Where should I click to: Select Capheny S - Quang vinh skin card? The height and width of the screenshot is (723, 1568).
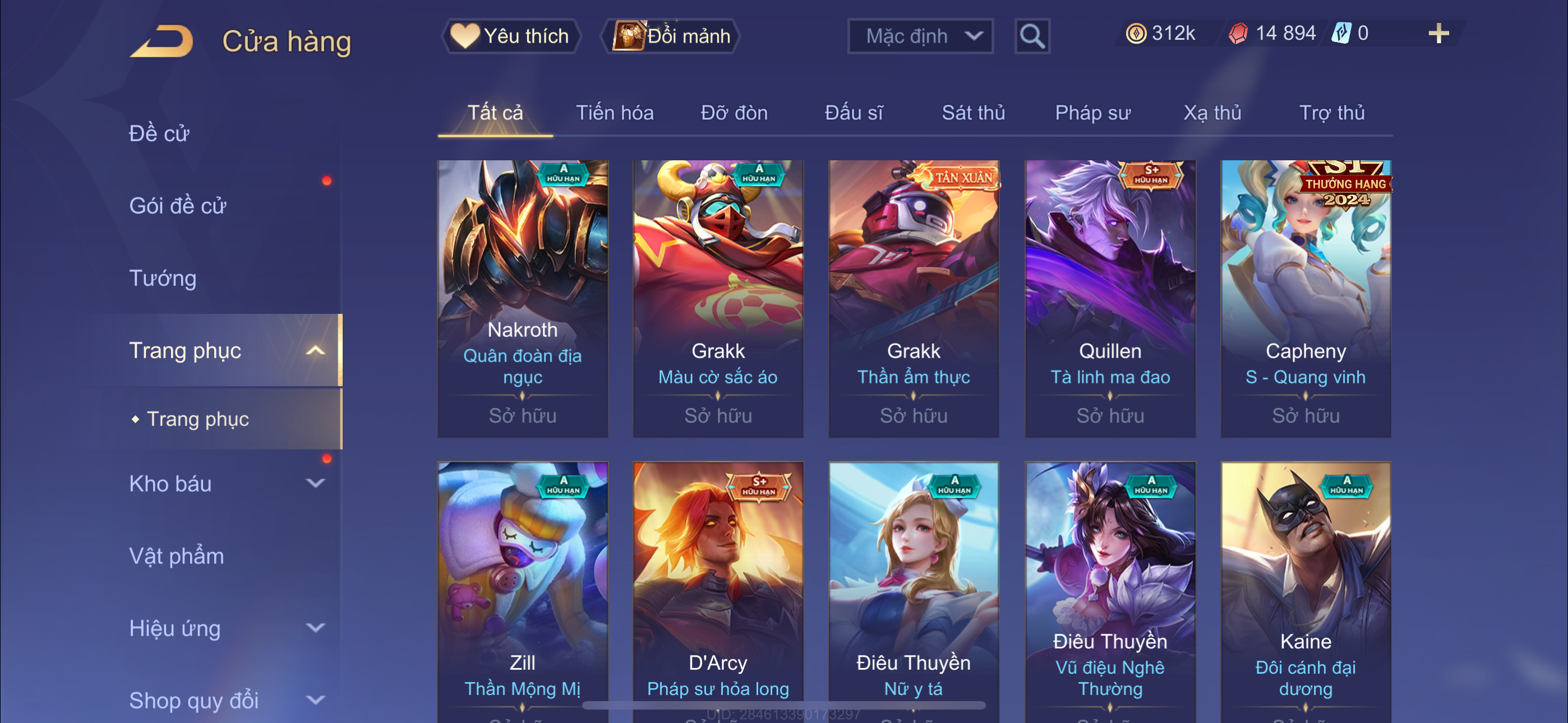pyautogui.click(x=1306, y=299)
